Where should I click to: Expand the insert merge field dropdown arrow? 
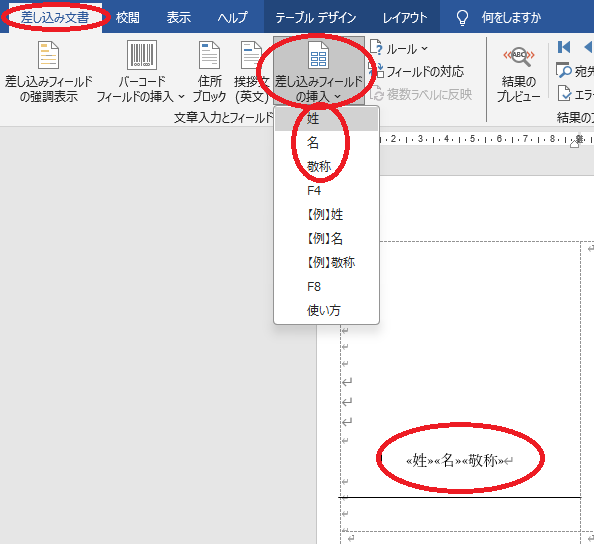point(338,97)
